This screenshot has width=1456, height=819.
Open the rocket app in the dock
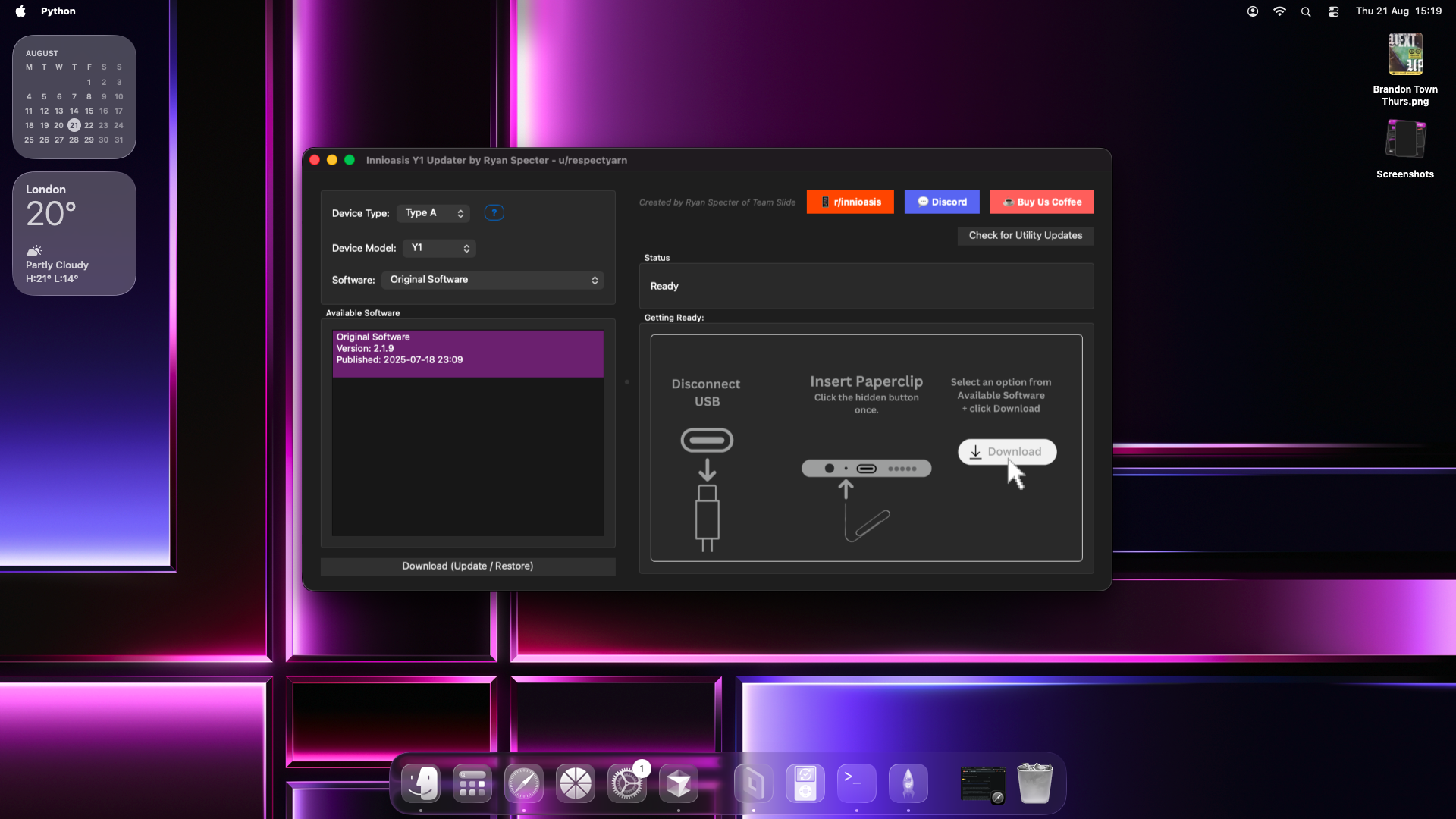908,783
